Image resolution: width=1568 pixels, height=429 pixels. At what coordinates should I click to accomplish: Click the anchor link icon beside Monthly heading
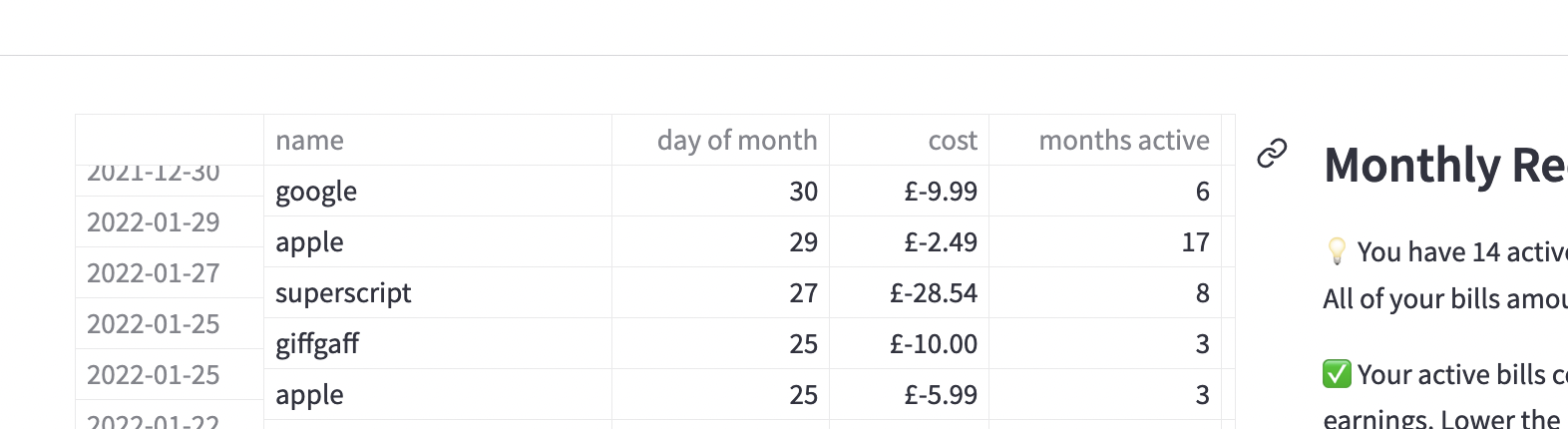click(x=1272, y=154)
